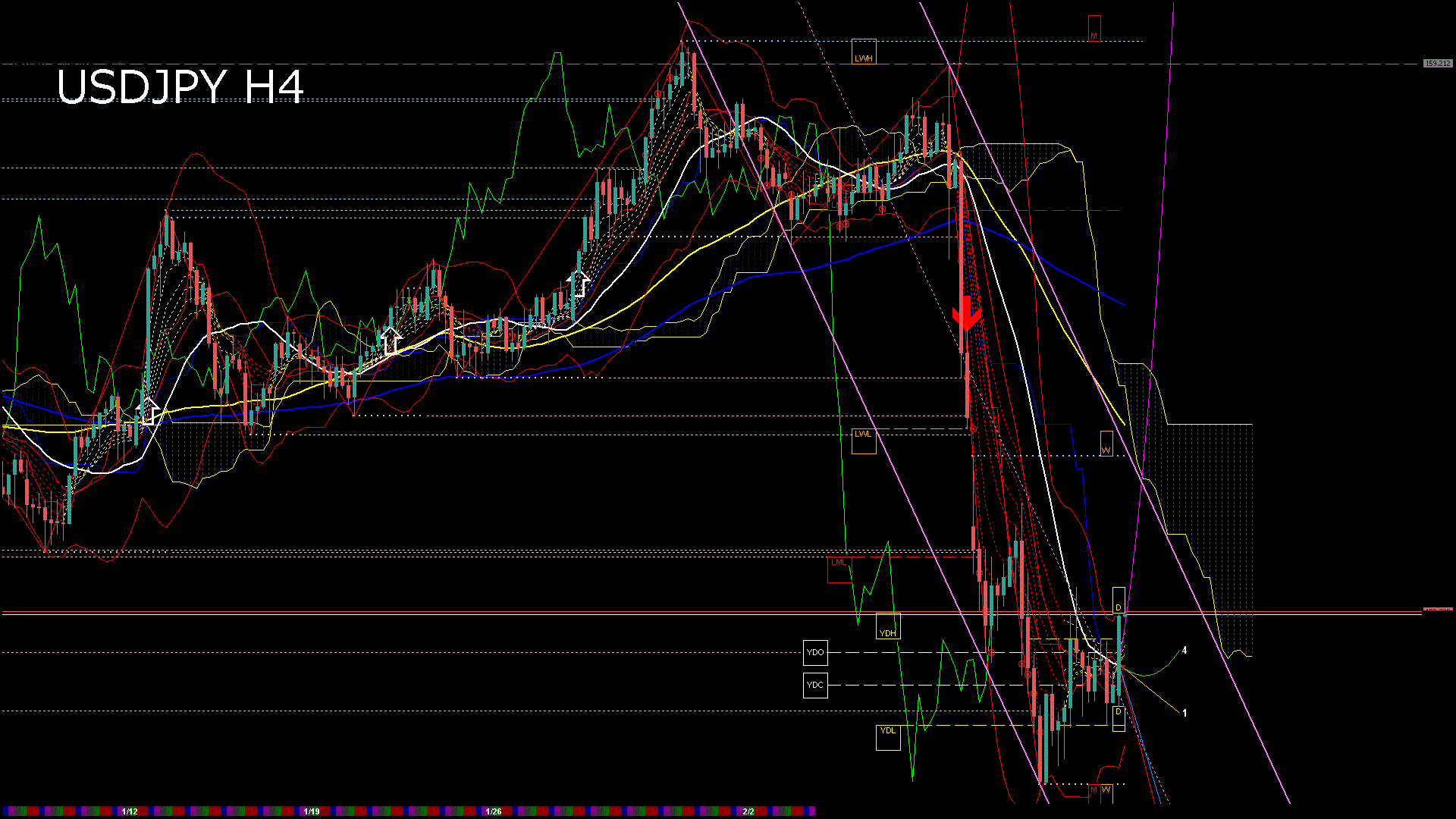Screen dimensions: 1456x819
Task: Toggle the LWL last week low label
Action: (x=864, y=435)
